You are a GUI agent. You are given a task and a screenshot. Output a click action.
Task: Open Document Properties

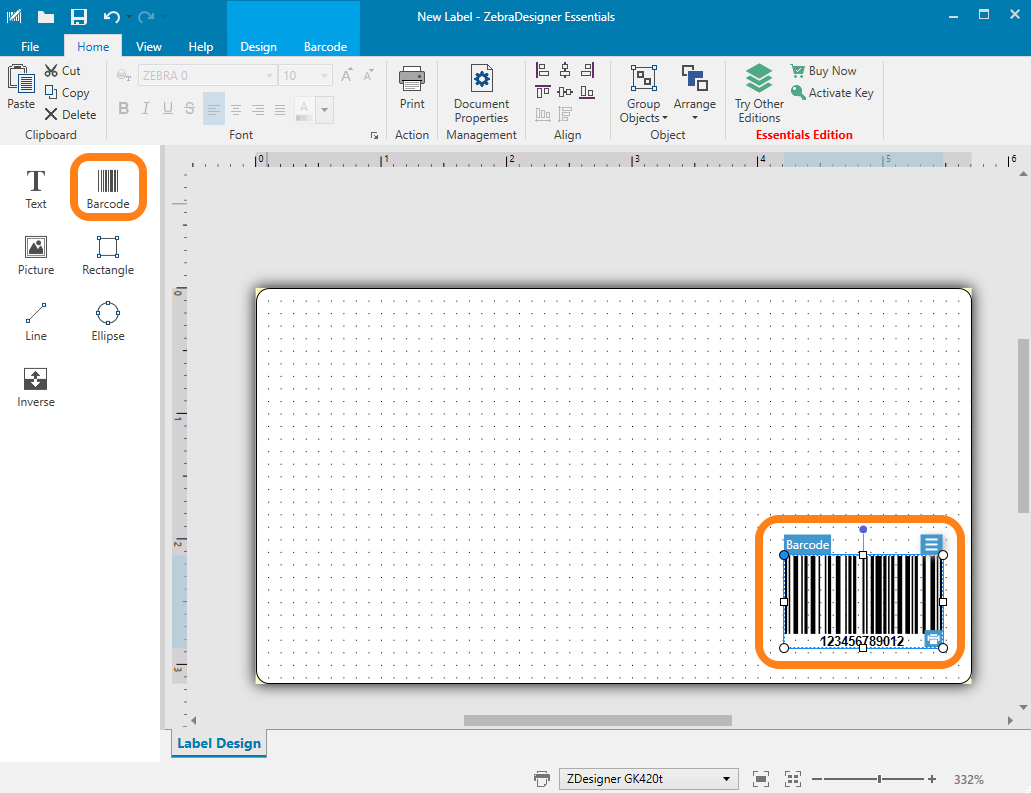click(x=481, y=95)
